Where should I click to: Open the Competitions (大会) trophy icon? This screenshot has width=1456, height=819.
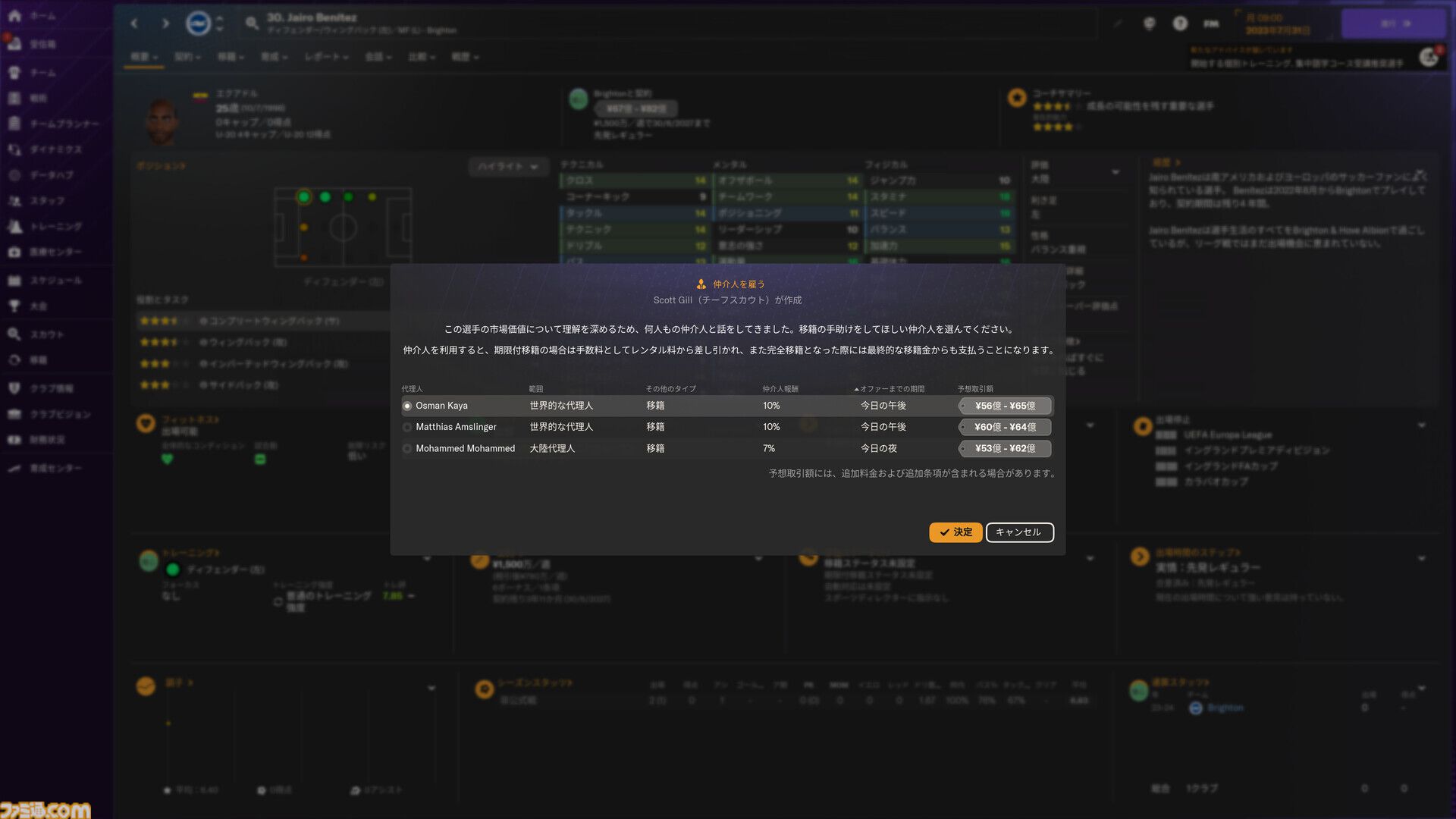(14, 306)
